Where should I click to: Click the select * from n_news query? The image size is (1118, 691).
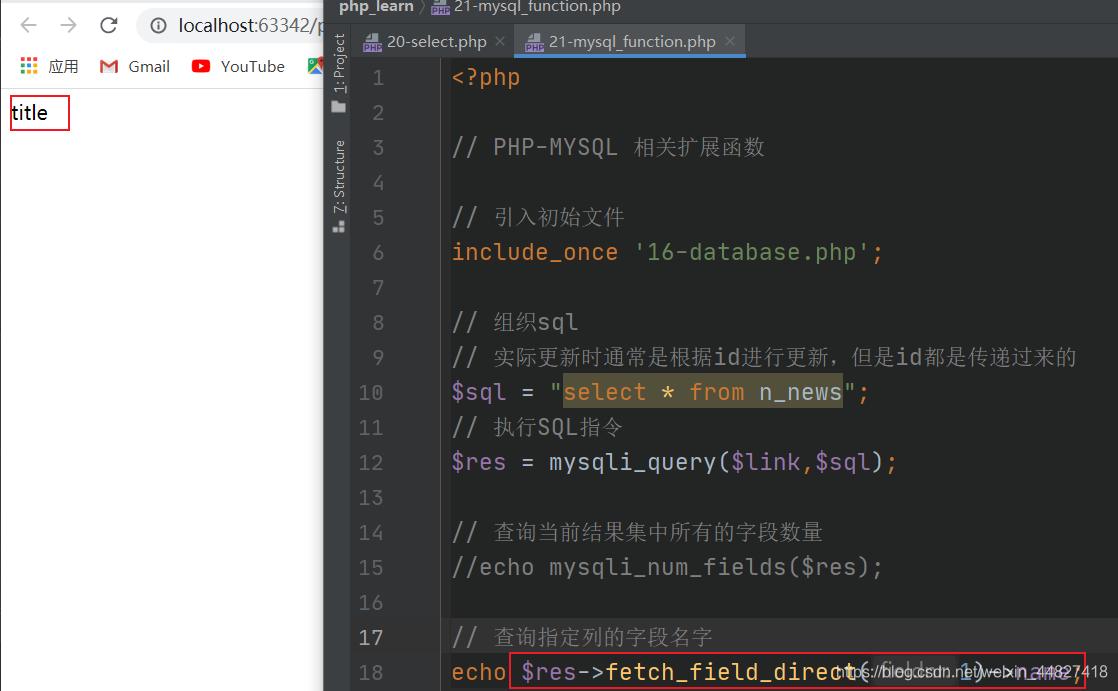pos(702,392)
